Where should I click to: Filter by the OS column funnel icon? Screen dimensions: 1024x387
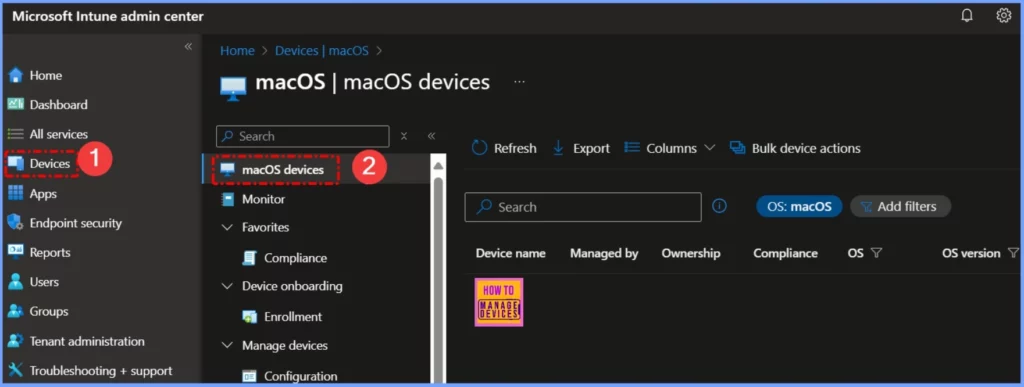point(876,253)
